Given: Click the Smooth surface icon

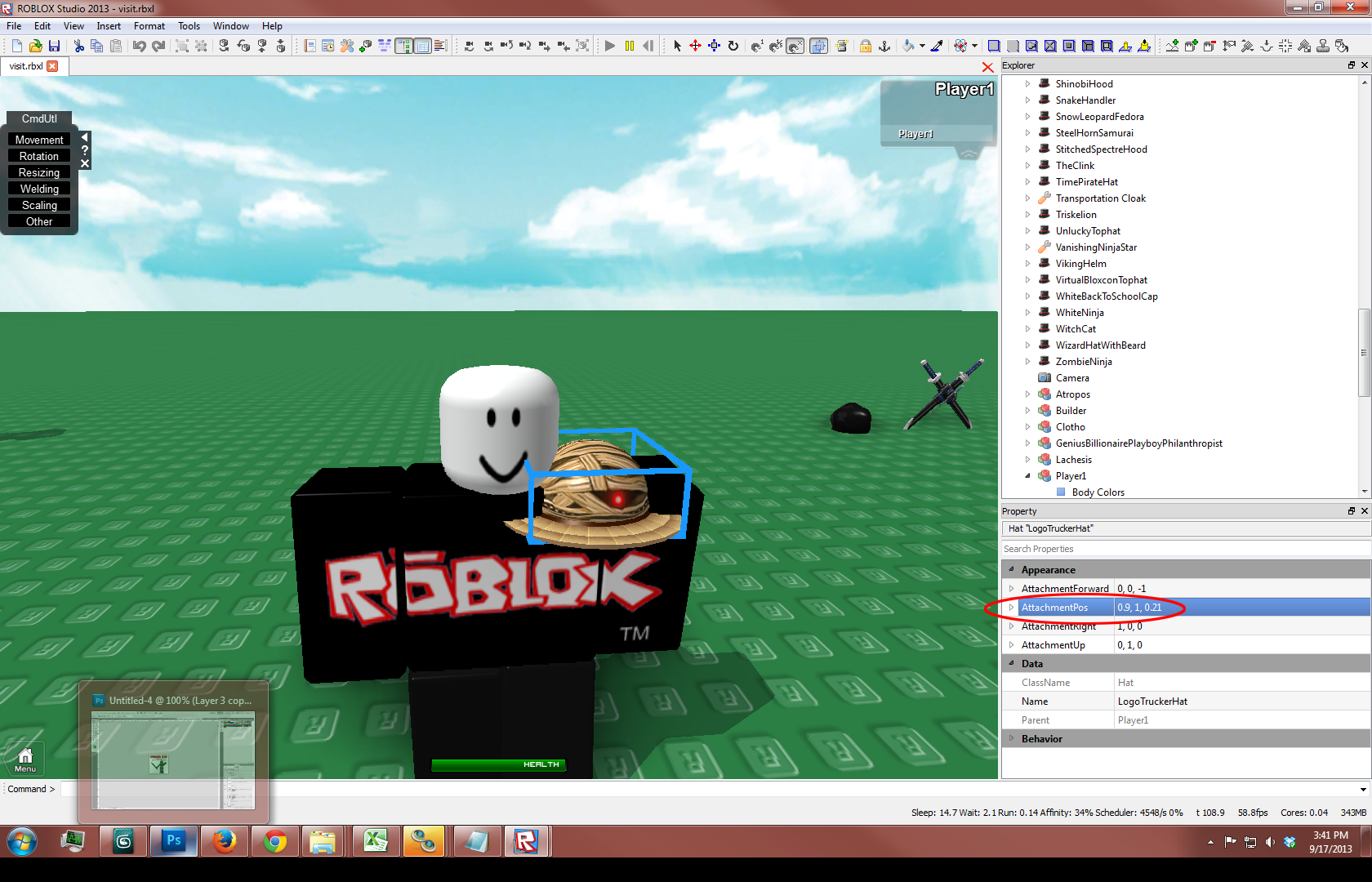Looking at the screenshot, I should click(x=994, y=46).
